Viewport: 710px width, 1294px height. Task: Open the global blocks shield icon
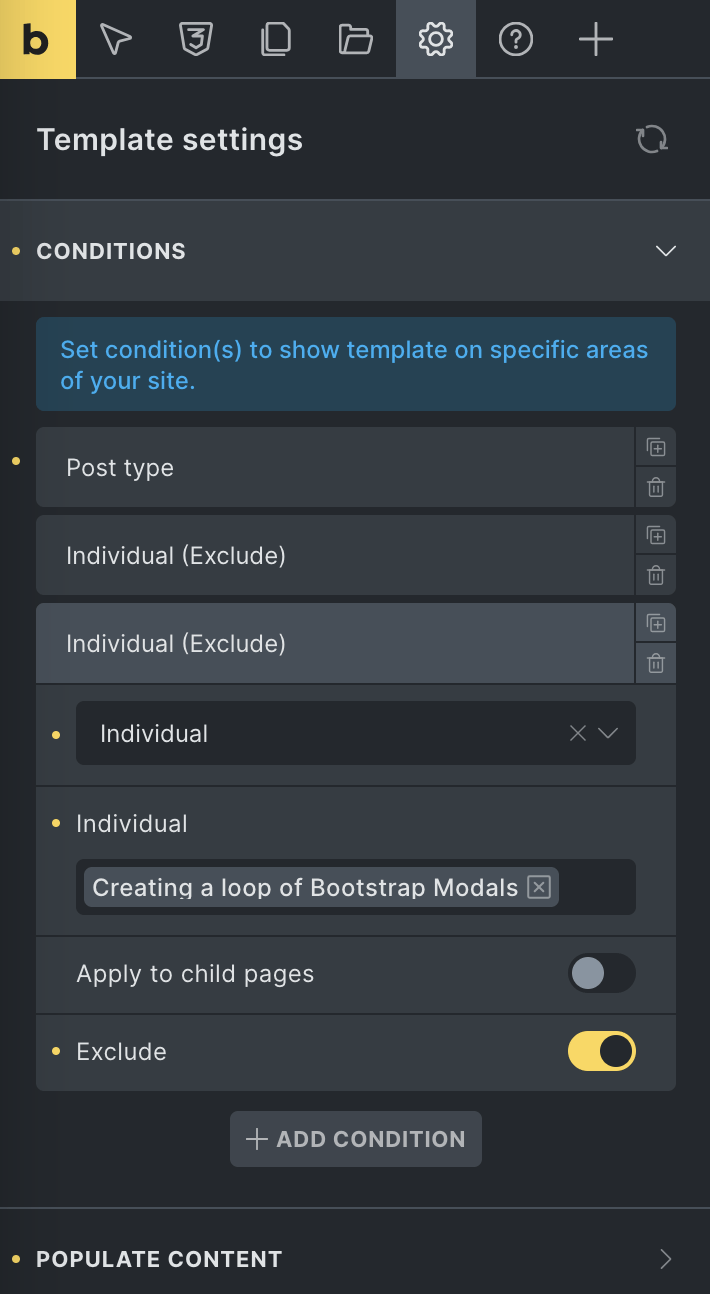pyautogui.click(x=195, y=39)
